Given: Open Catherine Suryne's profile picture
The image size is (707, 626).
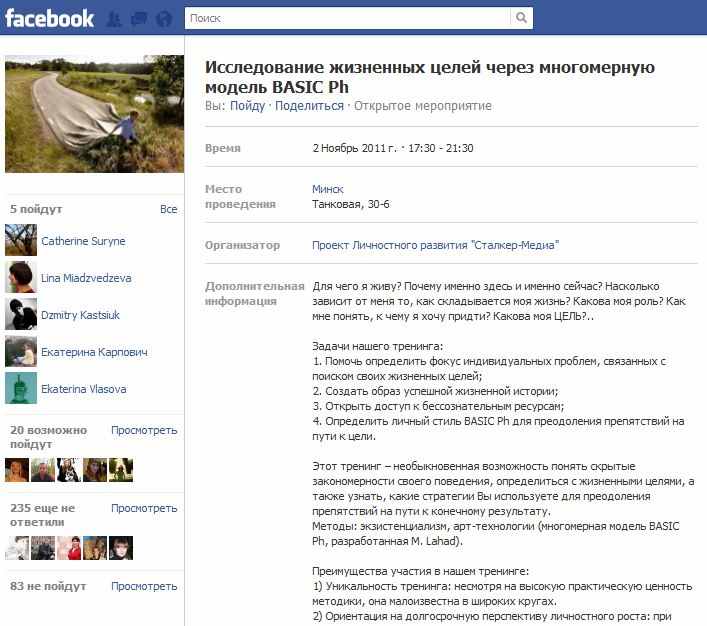Looking at the screenshot, I should 21,240.
